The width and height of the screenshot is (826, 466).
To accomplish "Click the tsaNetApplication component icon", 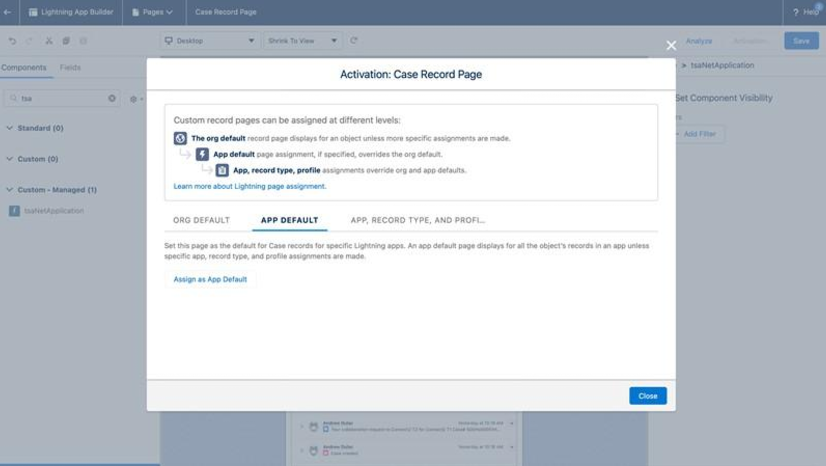I will point(14,211).
